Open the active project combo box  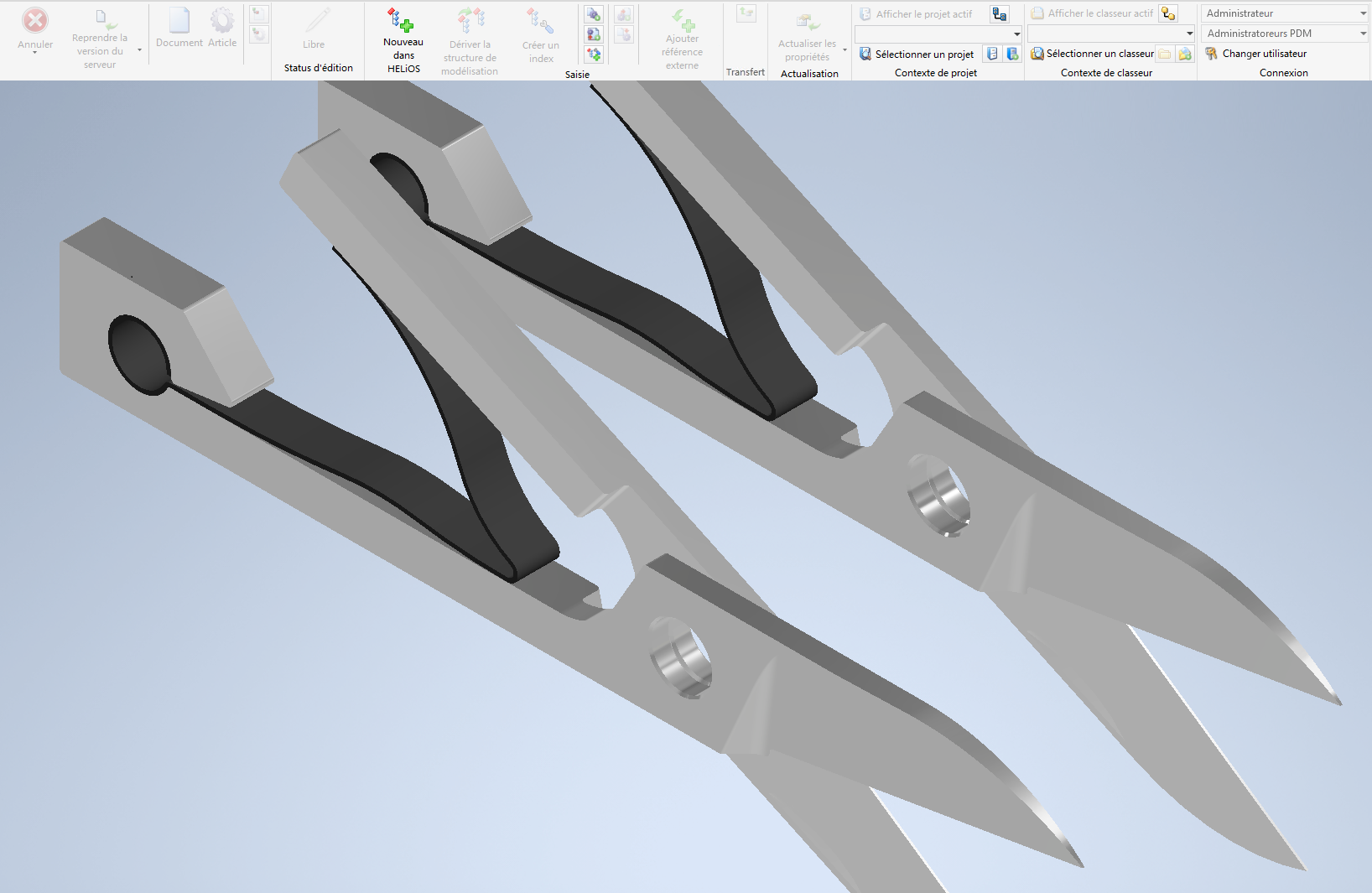tap(938, 34)
